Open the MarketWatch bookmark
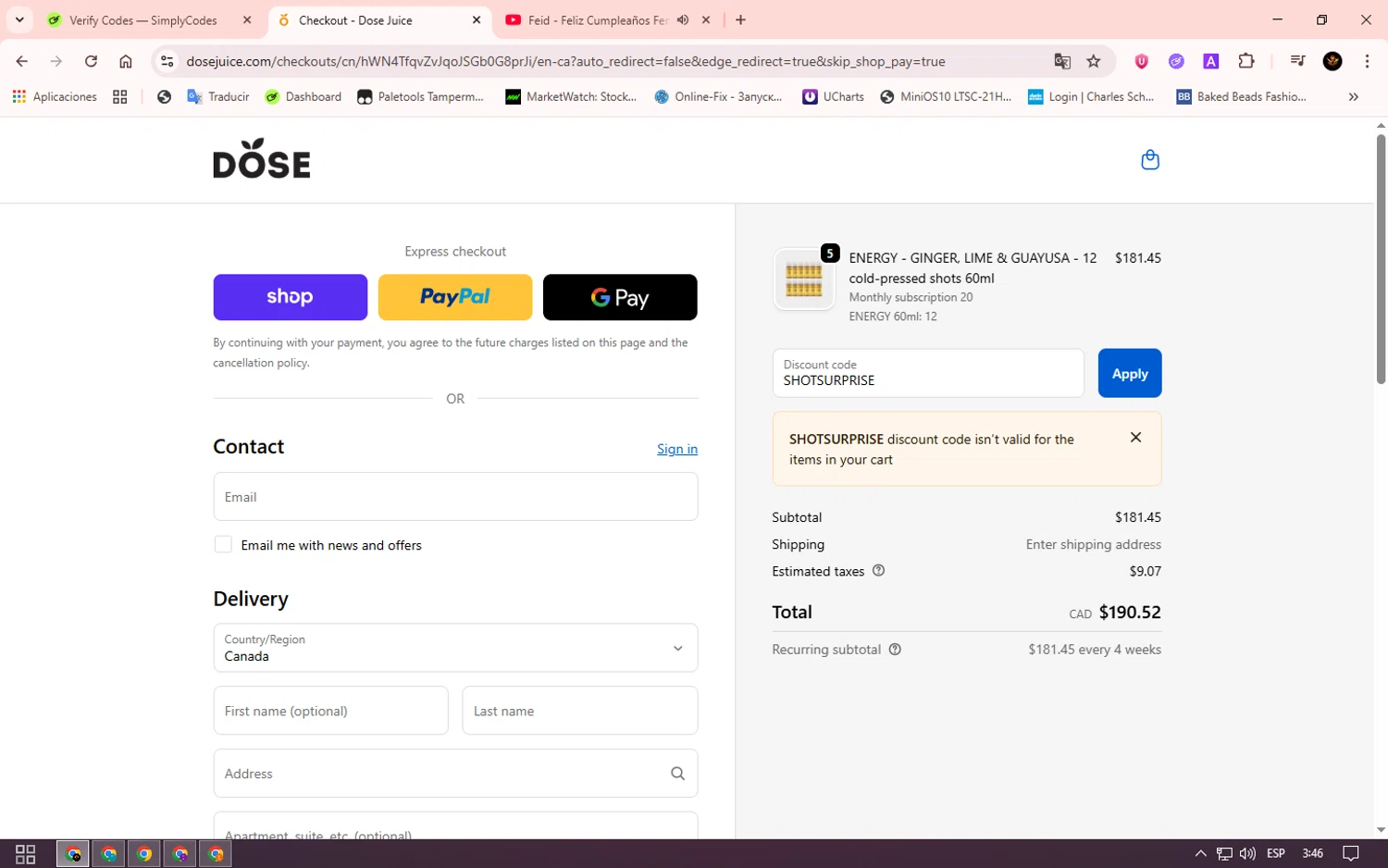 click(x=571, y=96)
